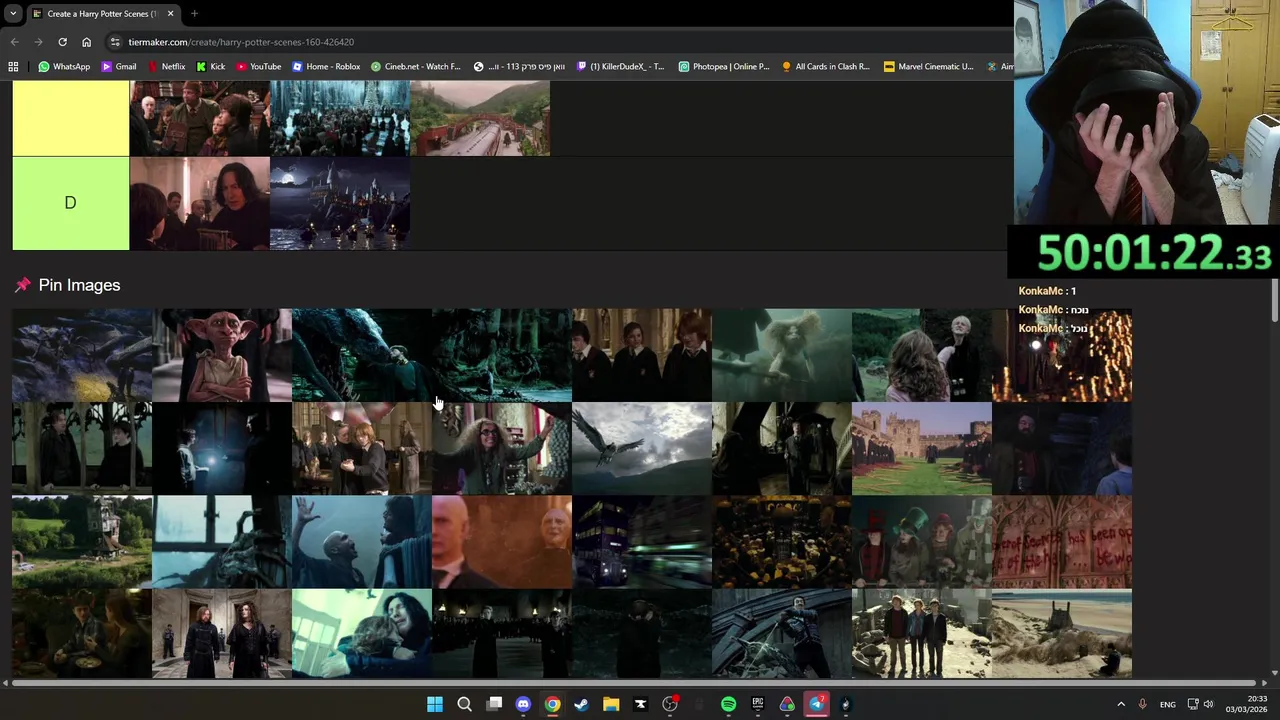The width and height of the screenshot is (1280, 720).
Task: Open a new browser tab
Action: pyautogui.click(x=194, y=14)
